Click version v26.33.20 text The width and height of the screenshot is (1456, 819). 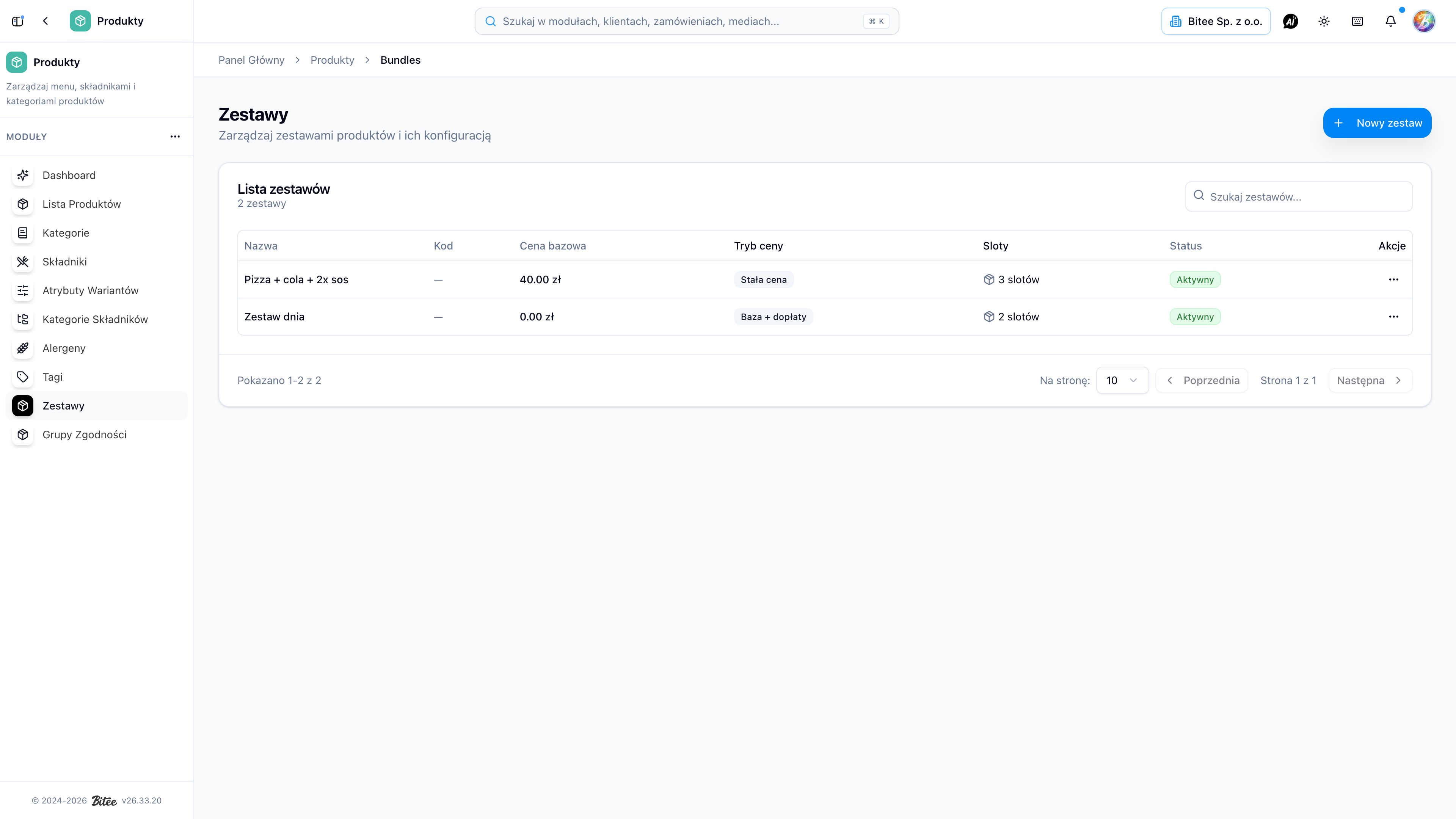click(142, 800)
